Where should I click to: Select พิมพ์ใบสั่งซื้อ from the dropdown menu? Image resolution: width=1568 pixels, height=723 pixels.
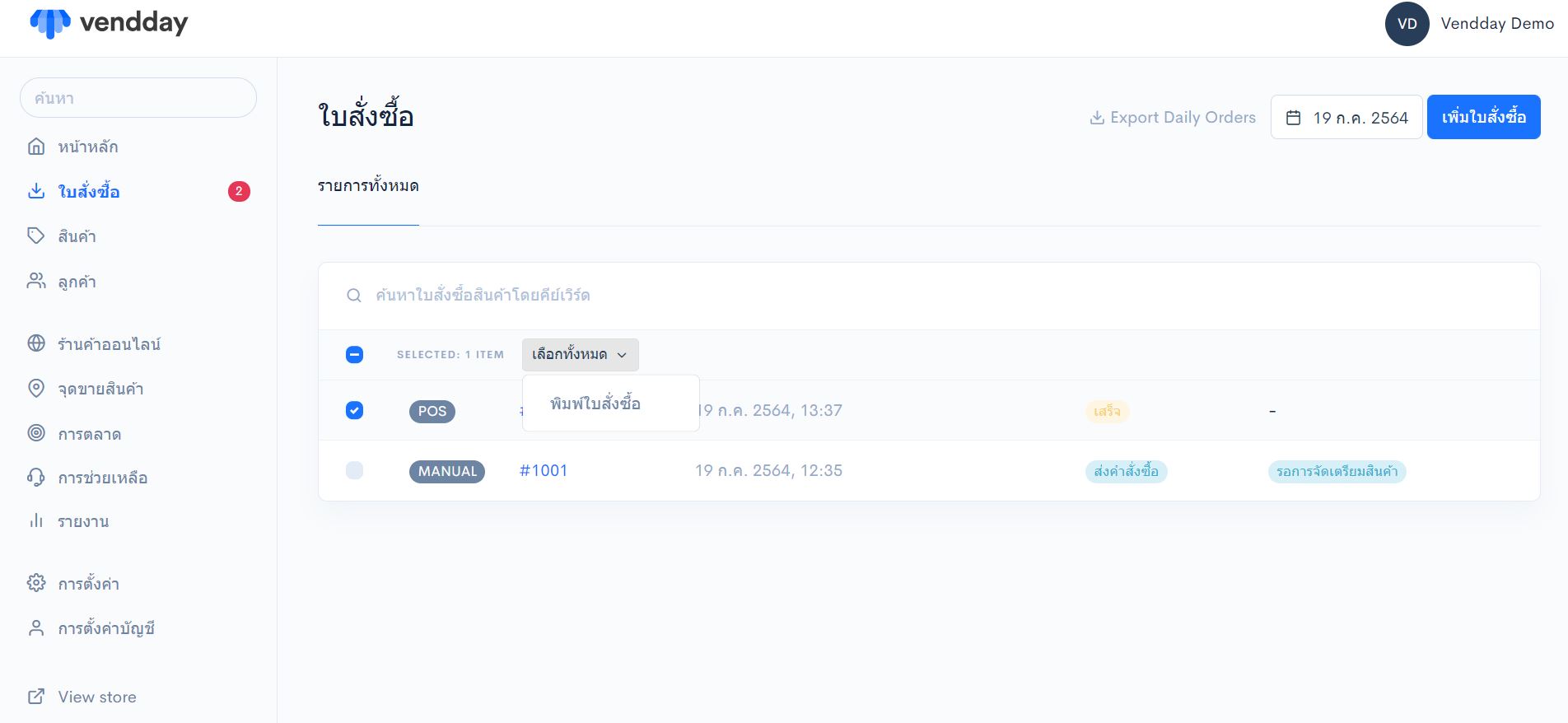tap(595, 403)
